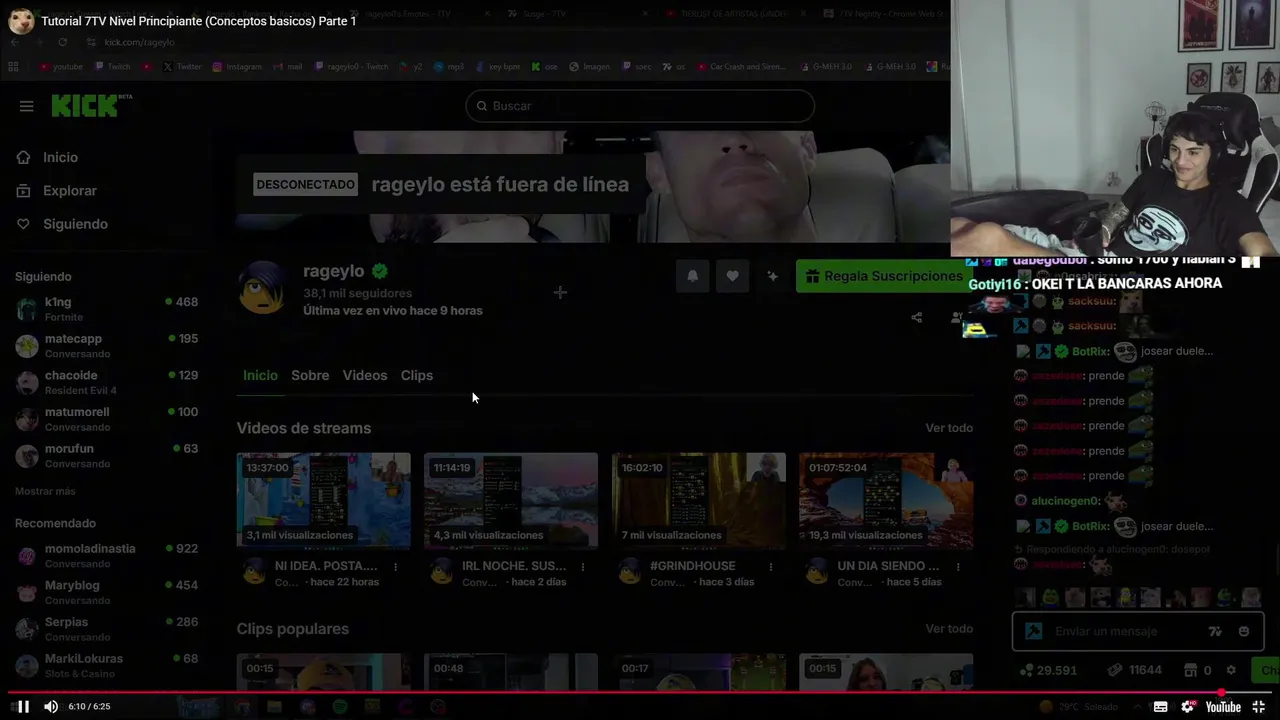Open the 00:17 popular clip

(698, 672)
